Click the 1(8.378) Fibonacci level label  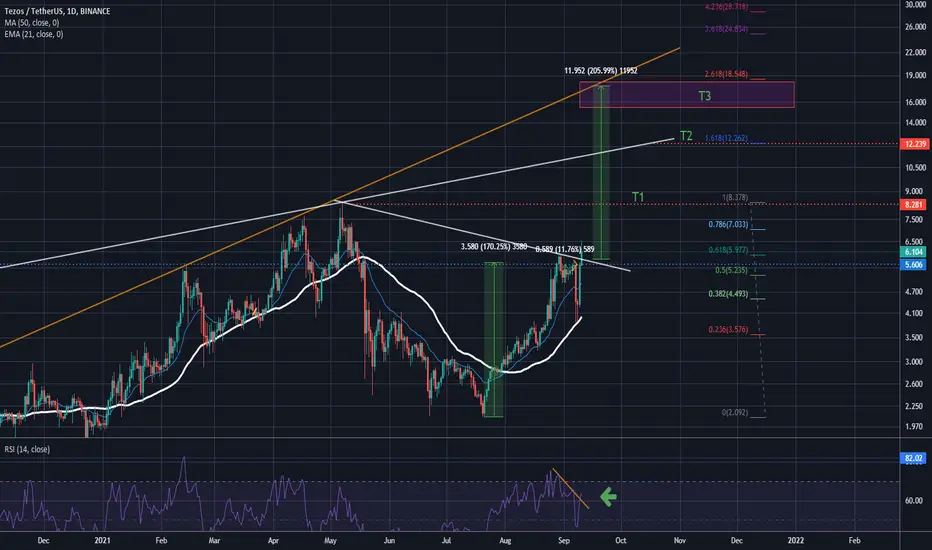(735, 197)
